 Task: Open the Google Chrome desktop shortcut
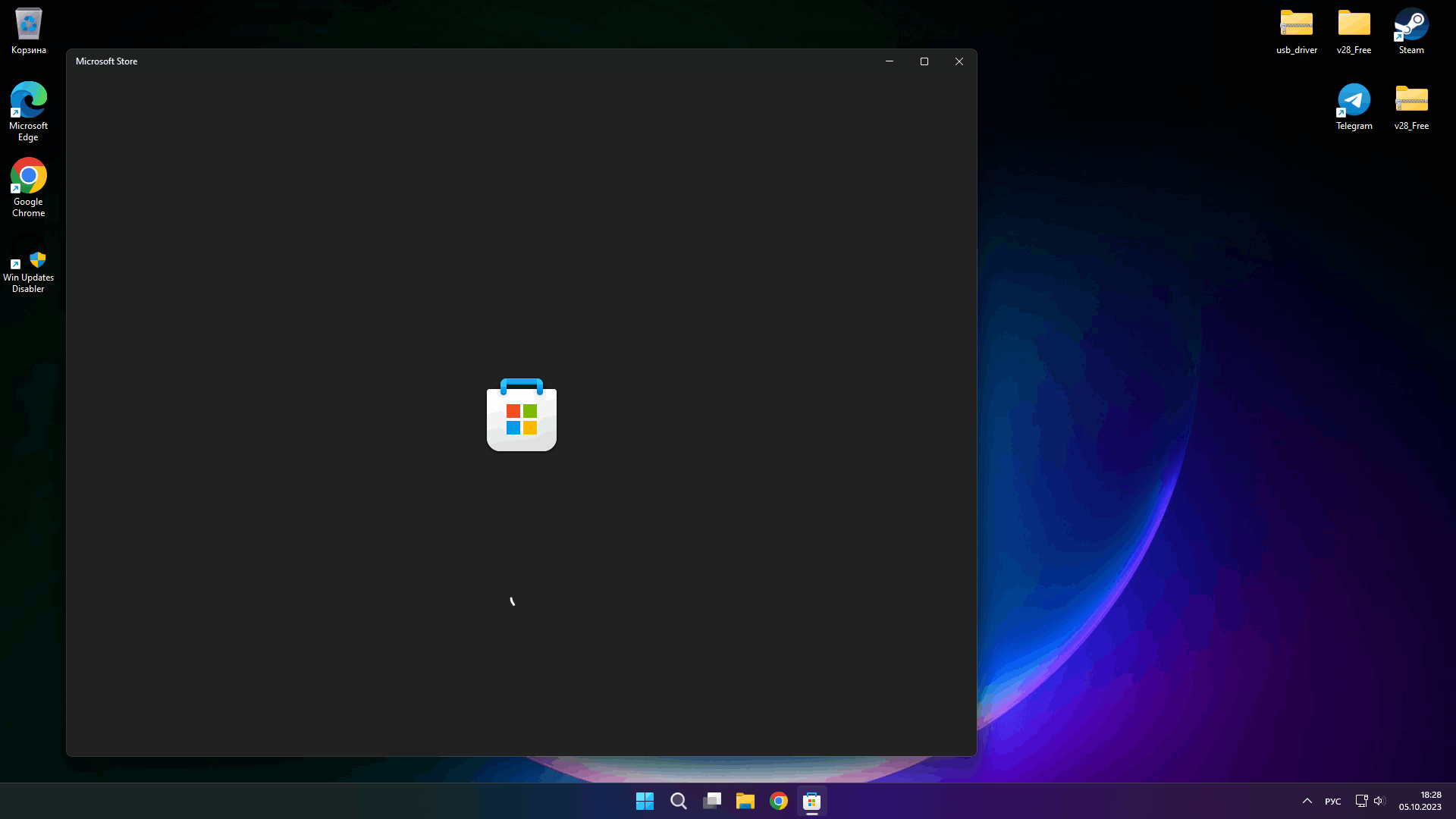(29, 187)
